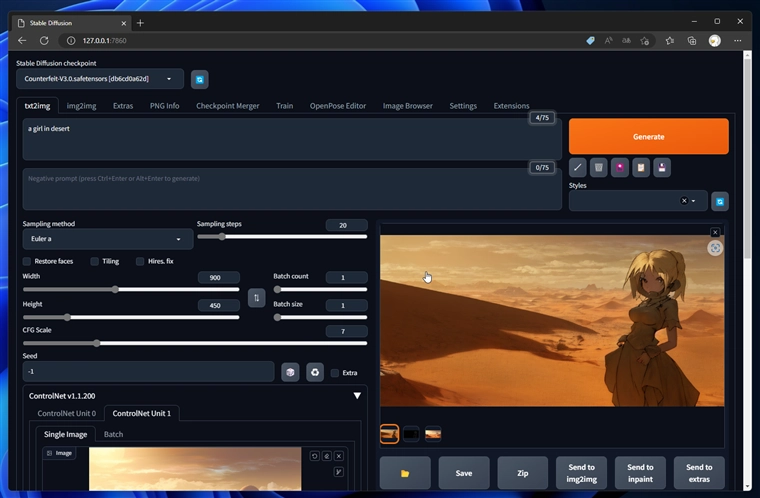Click the orange Generate button
The width and height of the screenshot is (760, 498).
(648, 136)
